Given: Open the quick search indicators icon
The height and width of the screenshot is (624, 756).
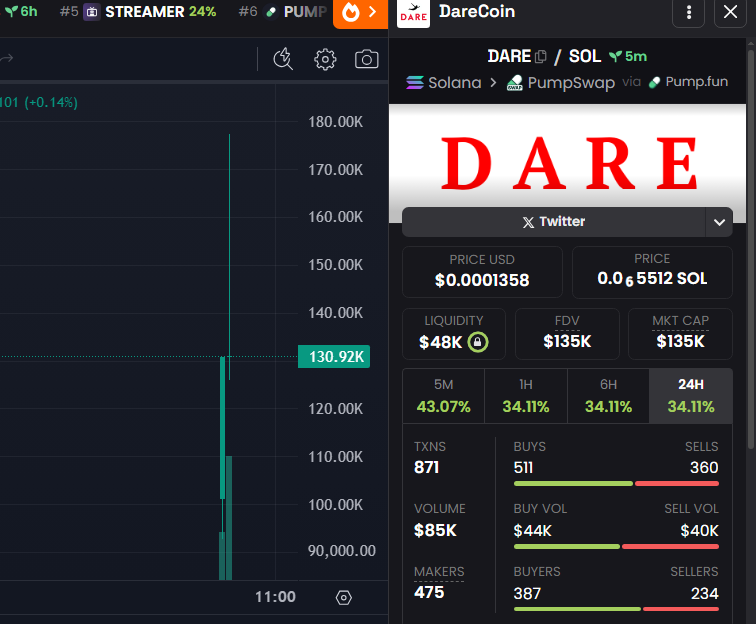Looking at the screenshot, I should 283,59.
